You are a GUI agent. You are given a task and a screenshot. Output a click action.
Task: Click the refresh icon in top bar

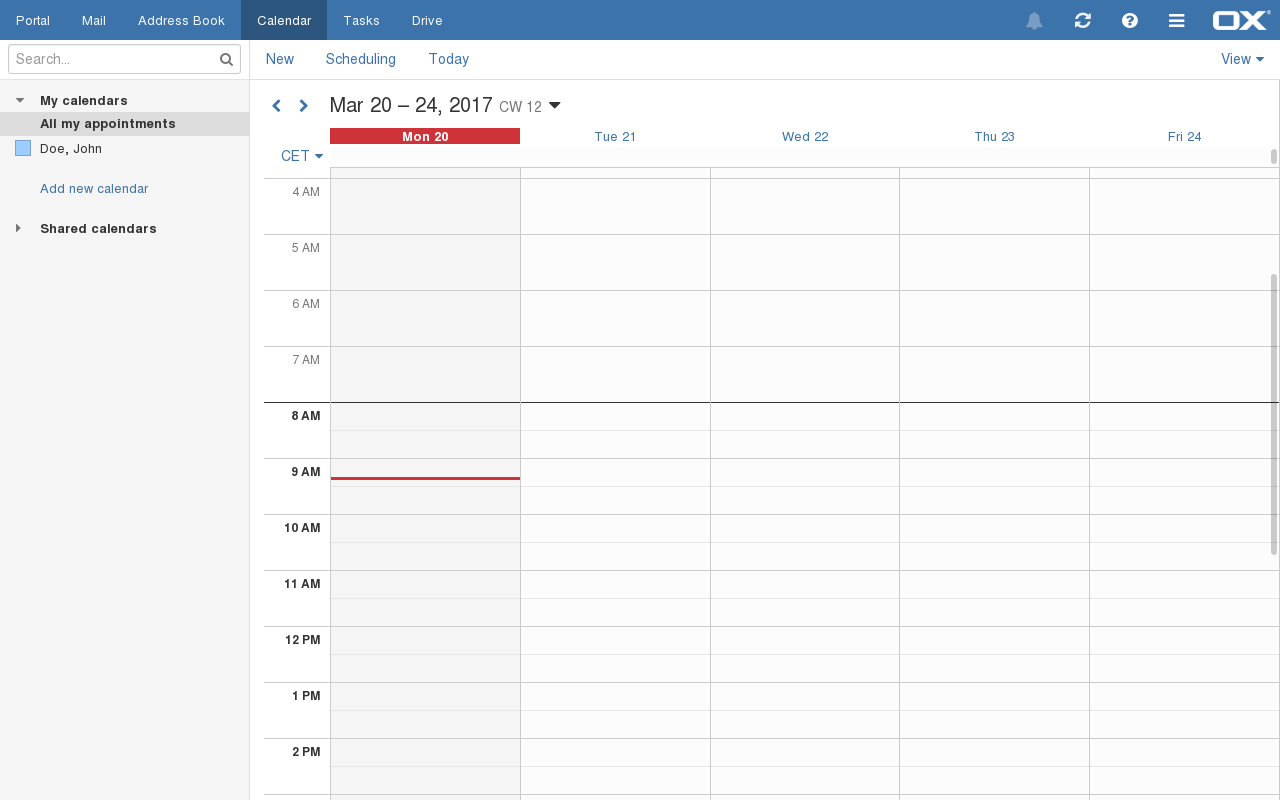(1082, 21)
